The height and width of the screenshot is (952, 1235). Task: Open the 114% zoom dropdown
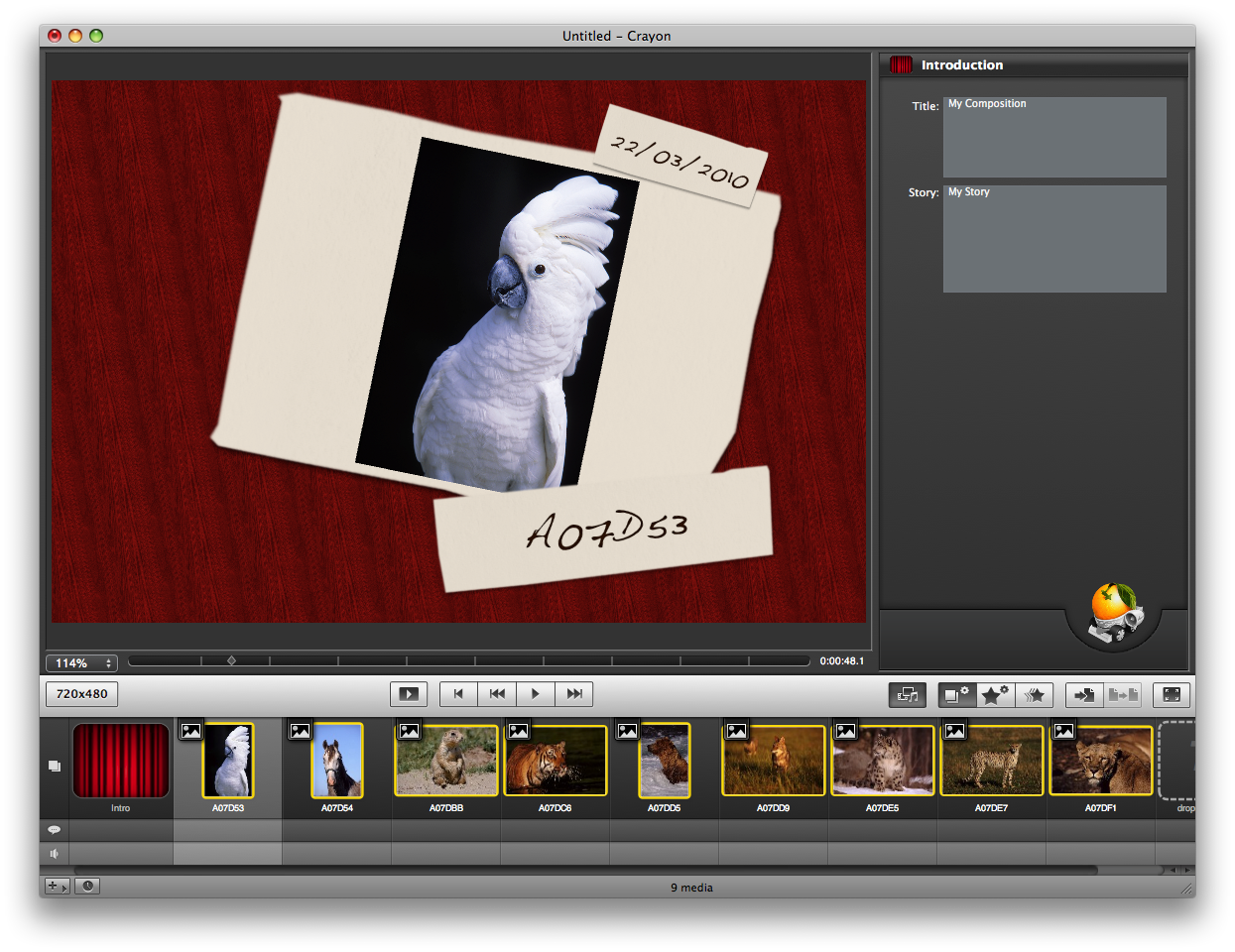(81, 662)
